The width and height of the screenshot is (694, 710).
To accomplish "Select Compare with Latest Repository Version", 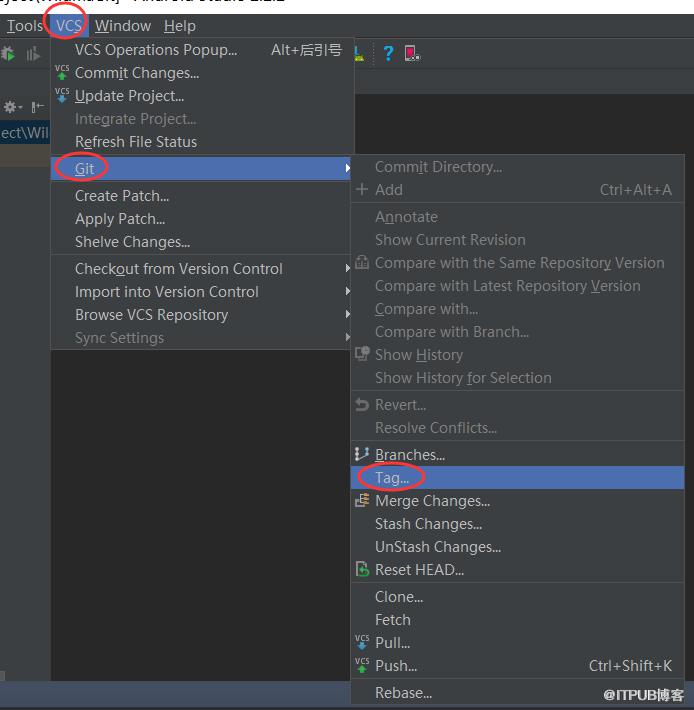I will [517, 286].
